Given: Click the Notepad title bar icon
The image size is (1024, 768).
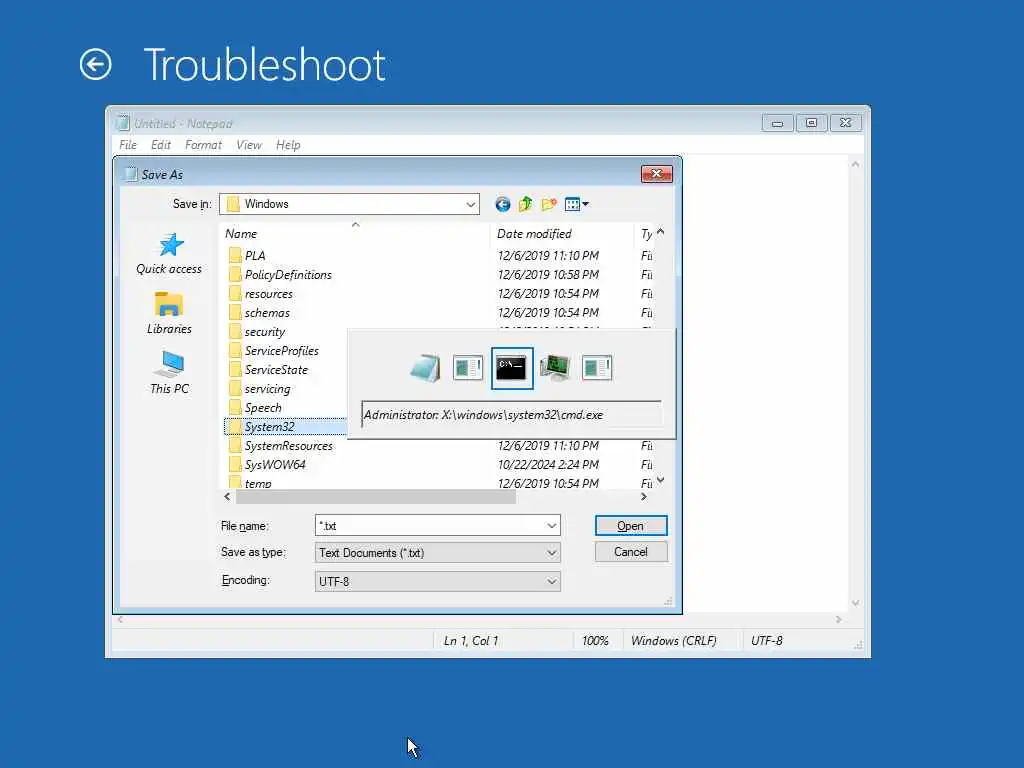Looking at the screenshot, I should tap(122, 123).
